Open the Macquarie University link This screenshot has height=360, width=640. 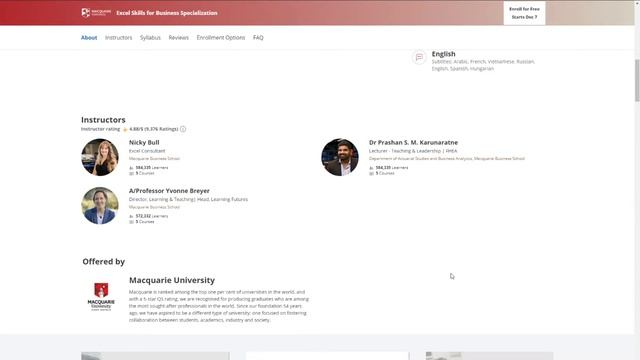[172, 280]
